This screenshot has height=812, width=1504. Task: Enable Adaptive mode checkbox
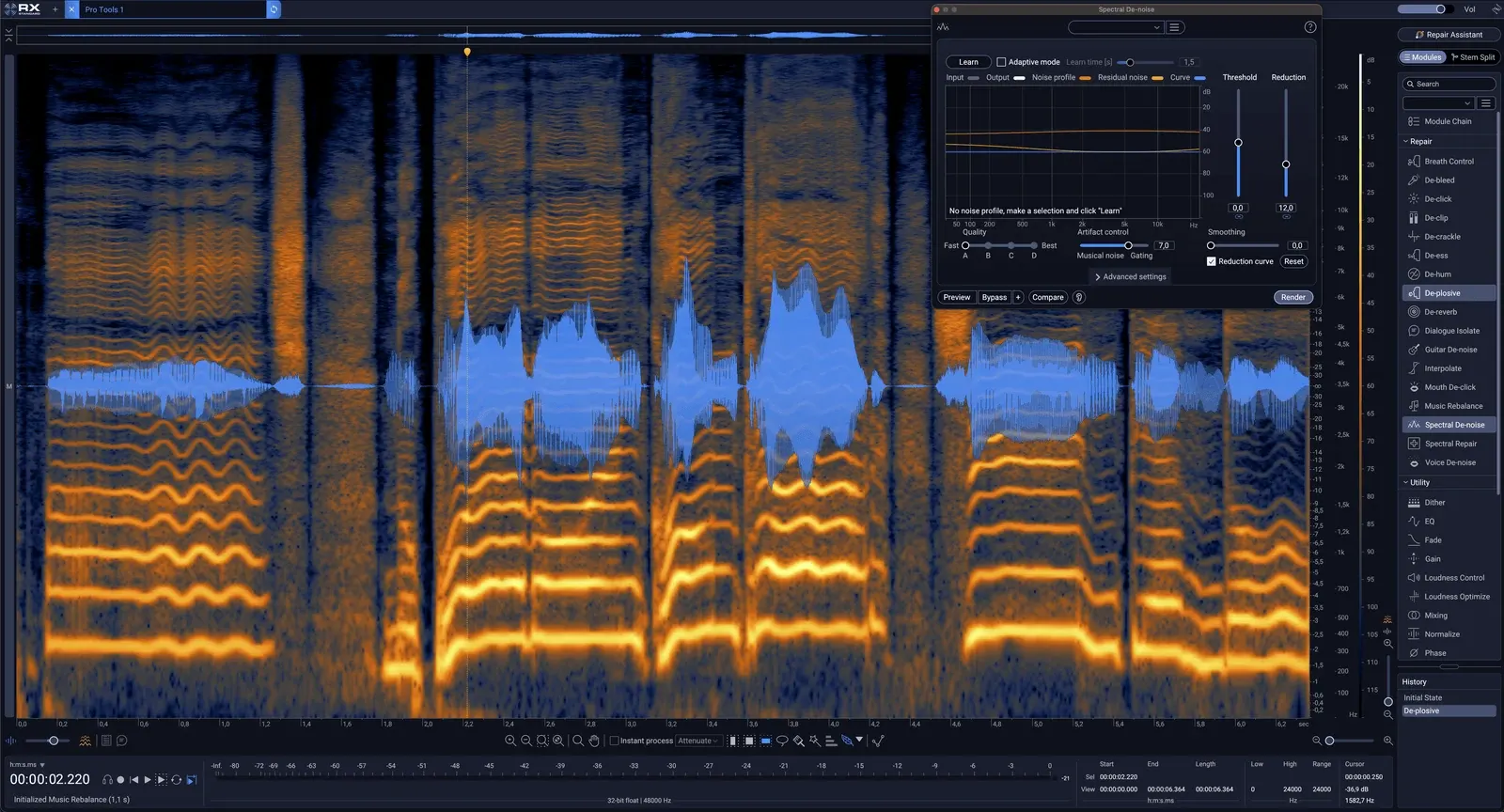(1001, 62)
